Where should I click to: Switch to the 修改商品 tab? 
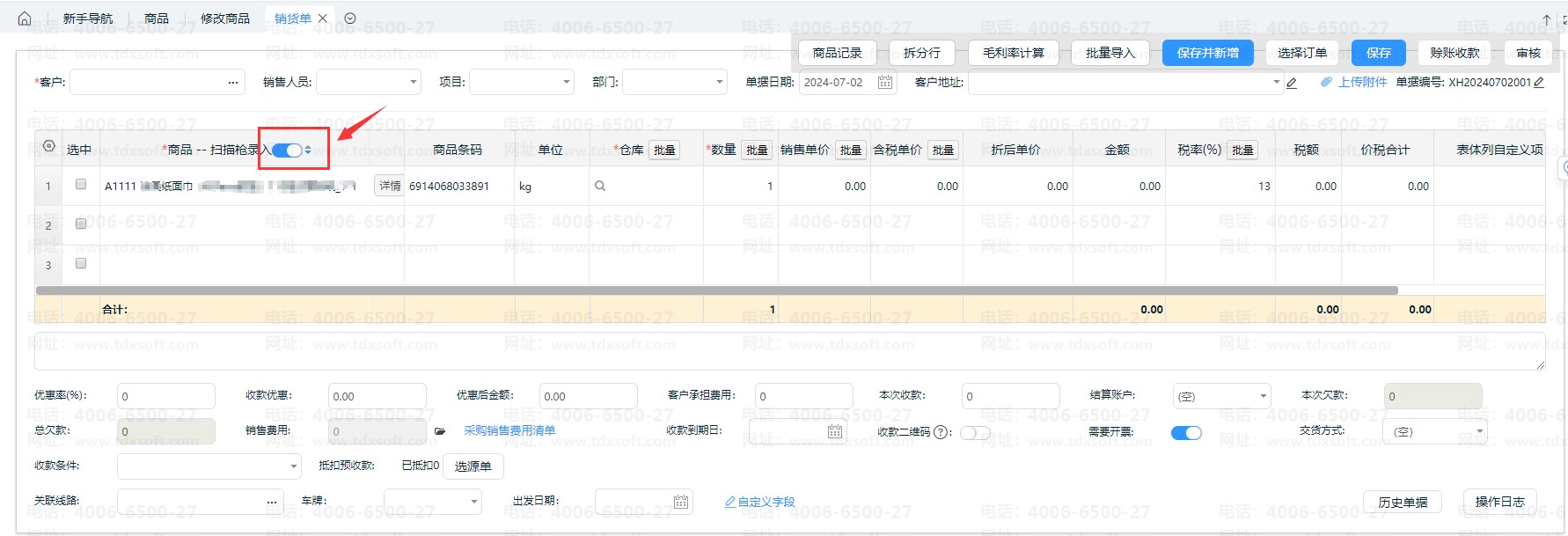tap(224, 18)
